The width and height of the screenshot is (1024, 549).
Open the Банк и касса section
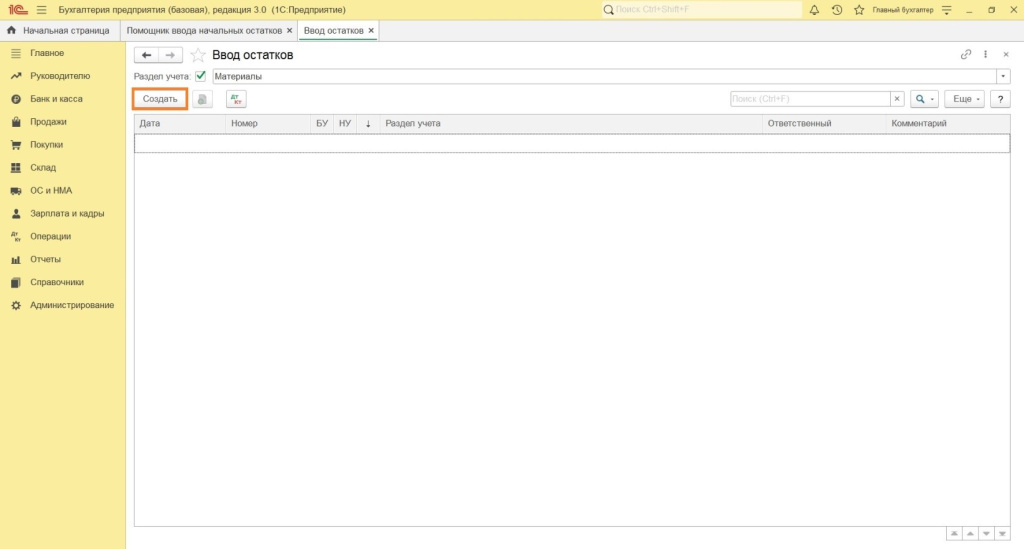click(x=56, y=99)
